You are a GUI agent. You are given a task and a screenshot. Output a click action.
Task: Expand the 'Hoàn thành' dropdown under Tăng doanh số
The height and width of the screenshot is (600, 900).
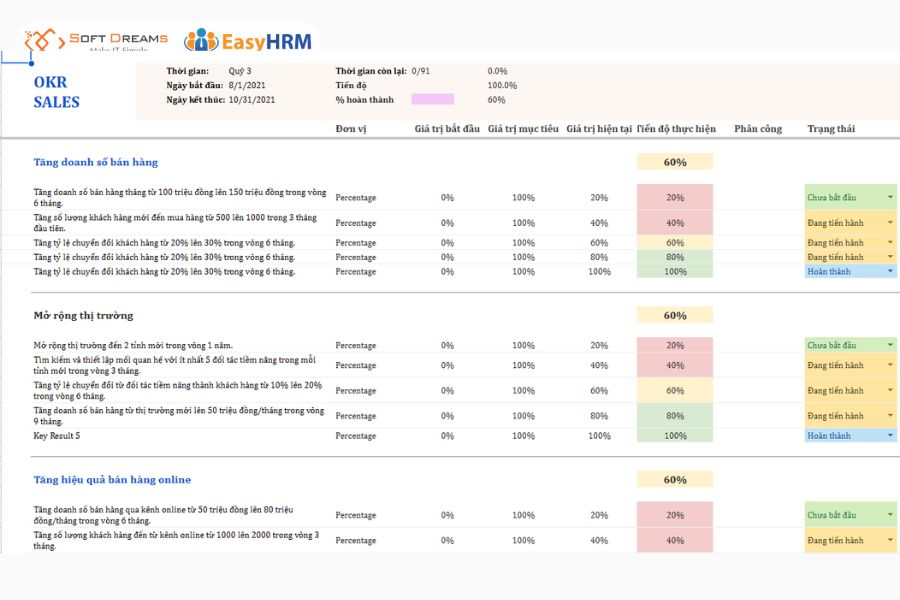point(890,271)
